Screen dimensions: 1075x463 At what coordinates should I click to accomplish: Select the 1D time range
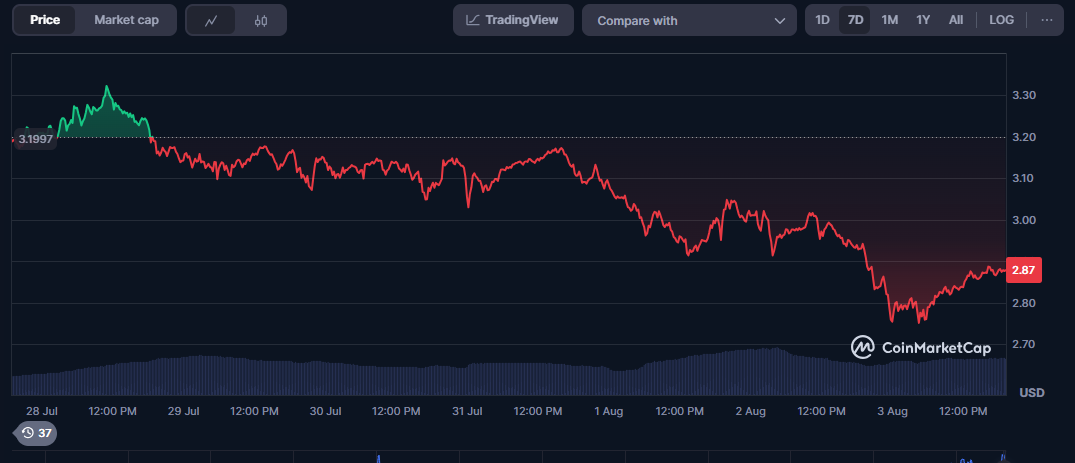click(x=822, y=20)
